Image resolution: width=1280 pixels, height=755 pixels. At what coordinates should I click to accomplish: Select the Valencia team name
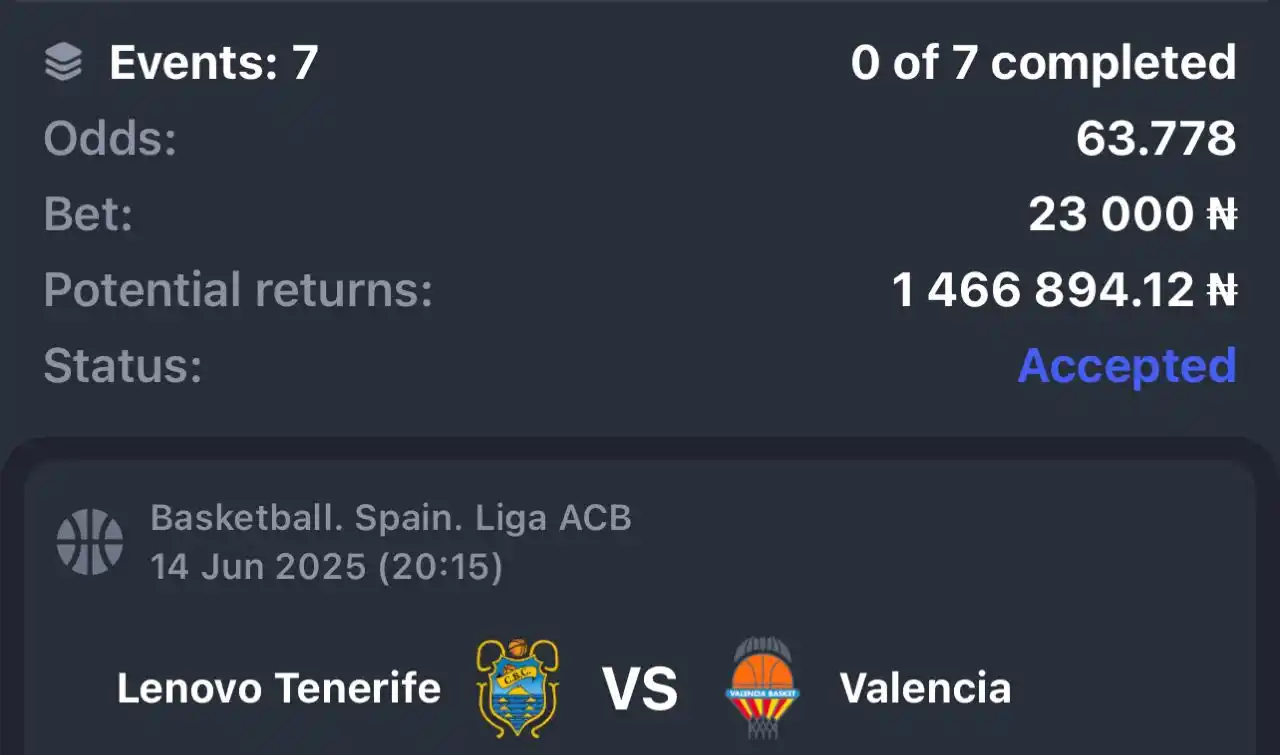pyautogui.click(x=925, y=688)
